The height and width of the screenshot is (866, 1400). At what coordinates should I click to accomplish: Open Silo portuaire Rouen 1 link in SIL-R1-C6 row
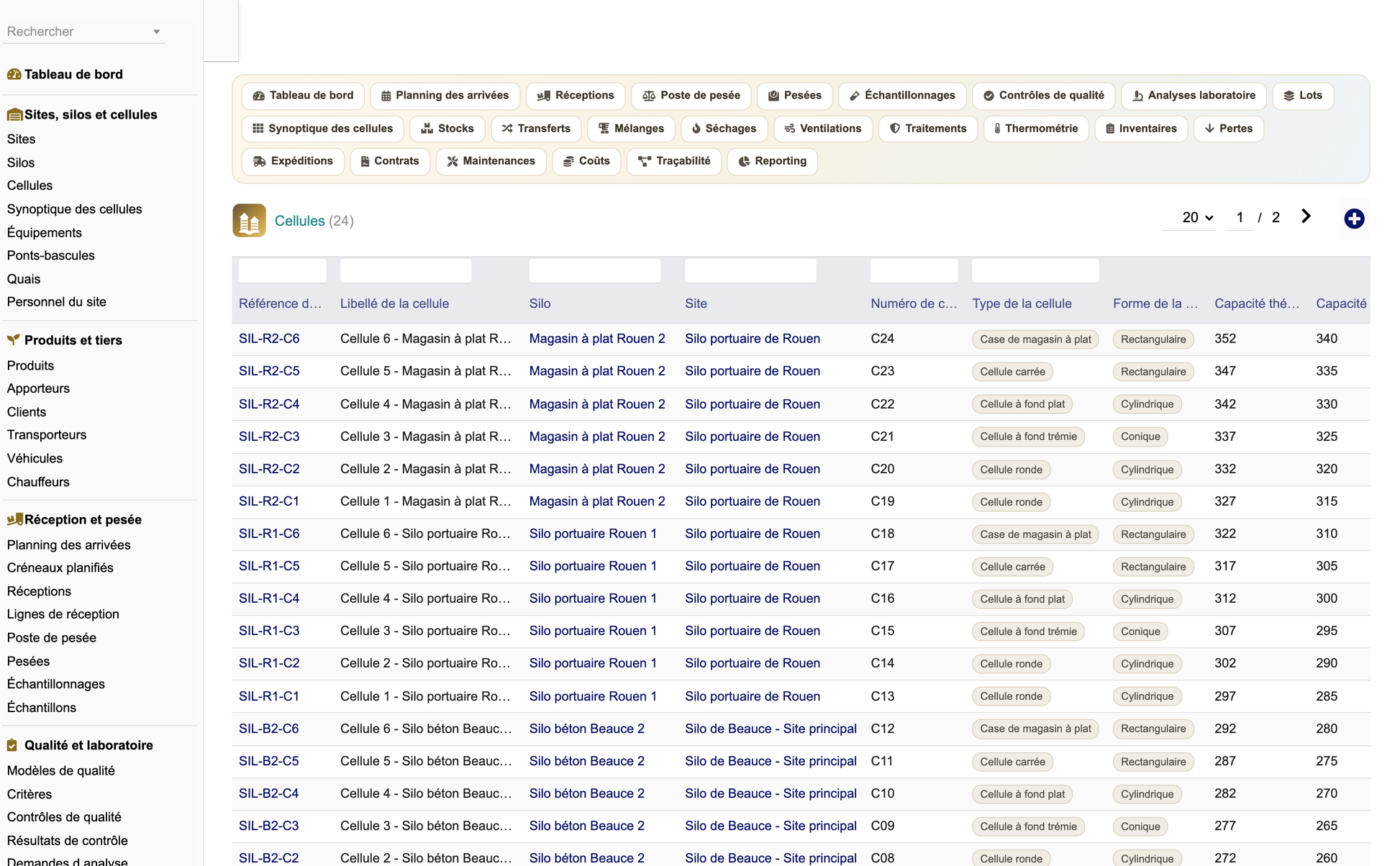593,534
